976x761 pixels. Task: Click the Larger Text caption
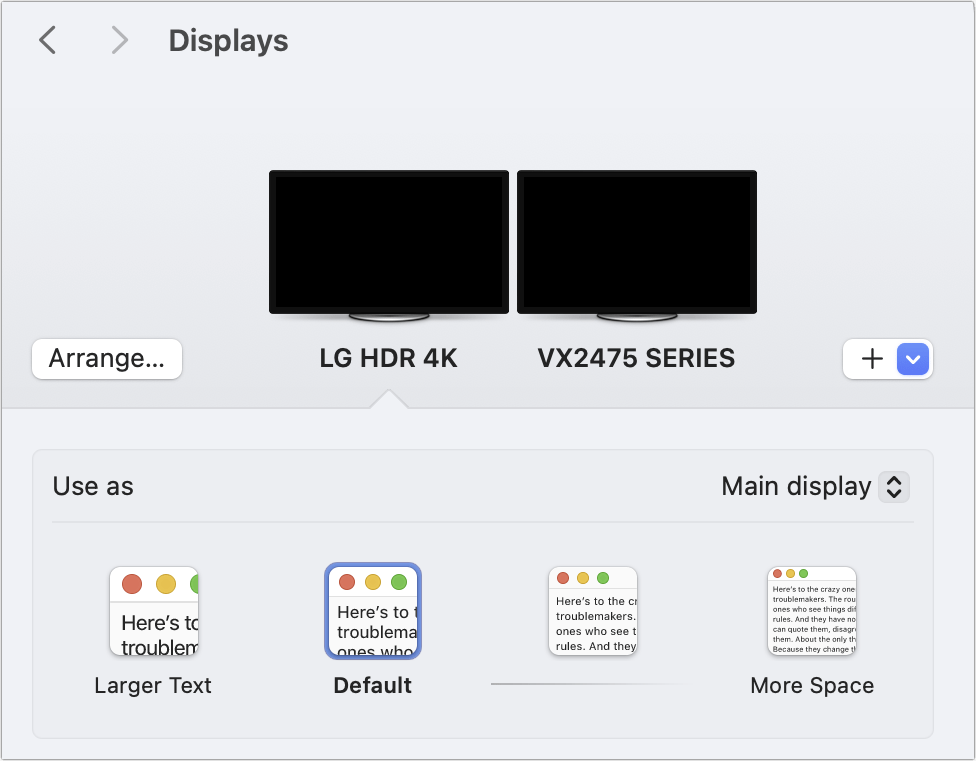click(x=153, y=686)
